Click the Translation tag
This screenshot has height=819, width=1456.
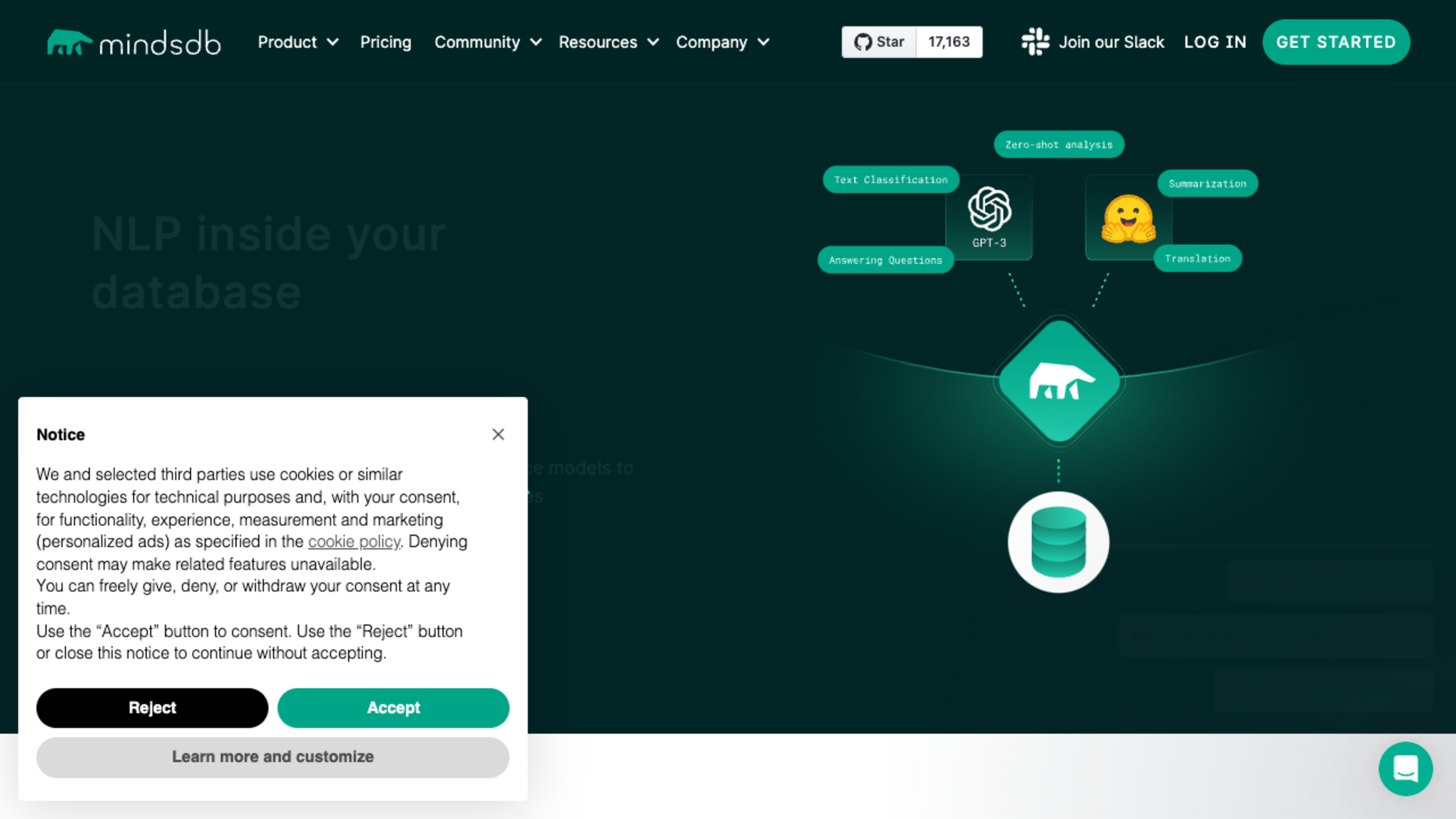pyautogui.click(x=1198, y=258)
